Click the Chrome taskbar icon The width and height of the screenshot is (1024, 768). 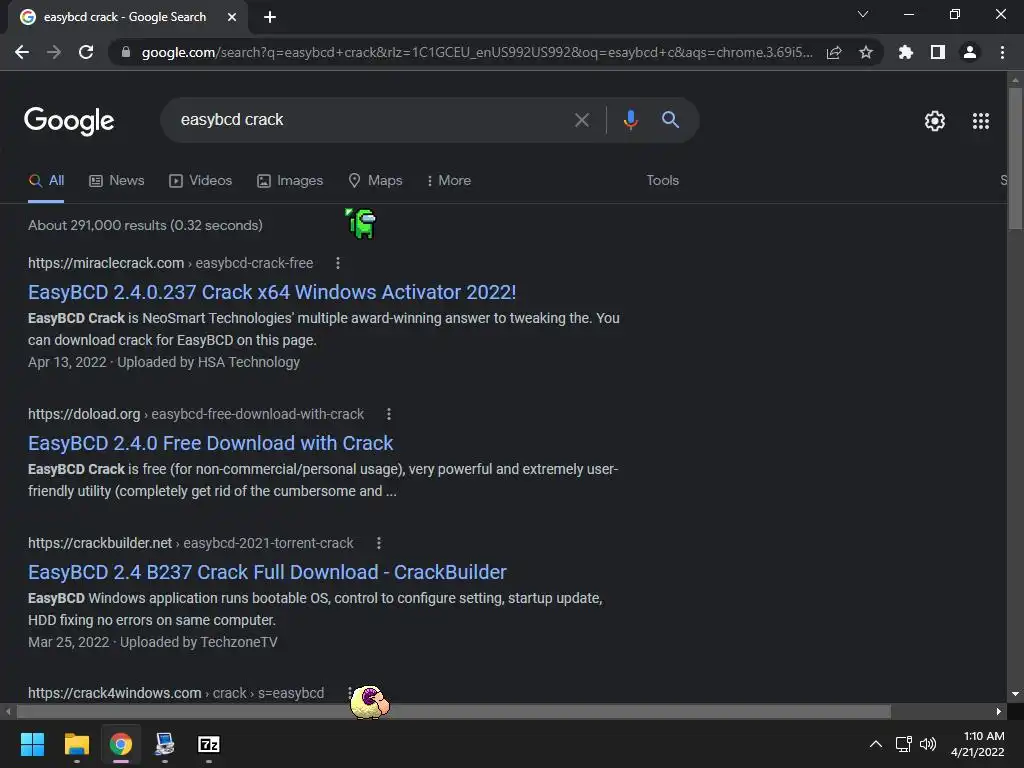pos(121,744)
